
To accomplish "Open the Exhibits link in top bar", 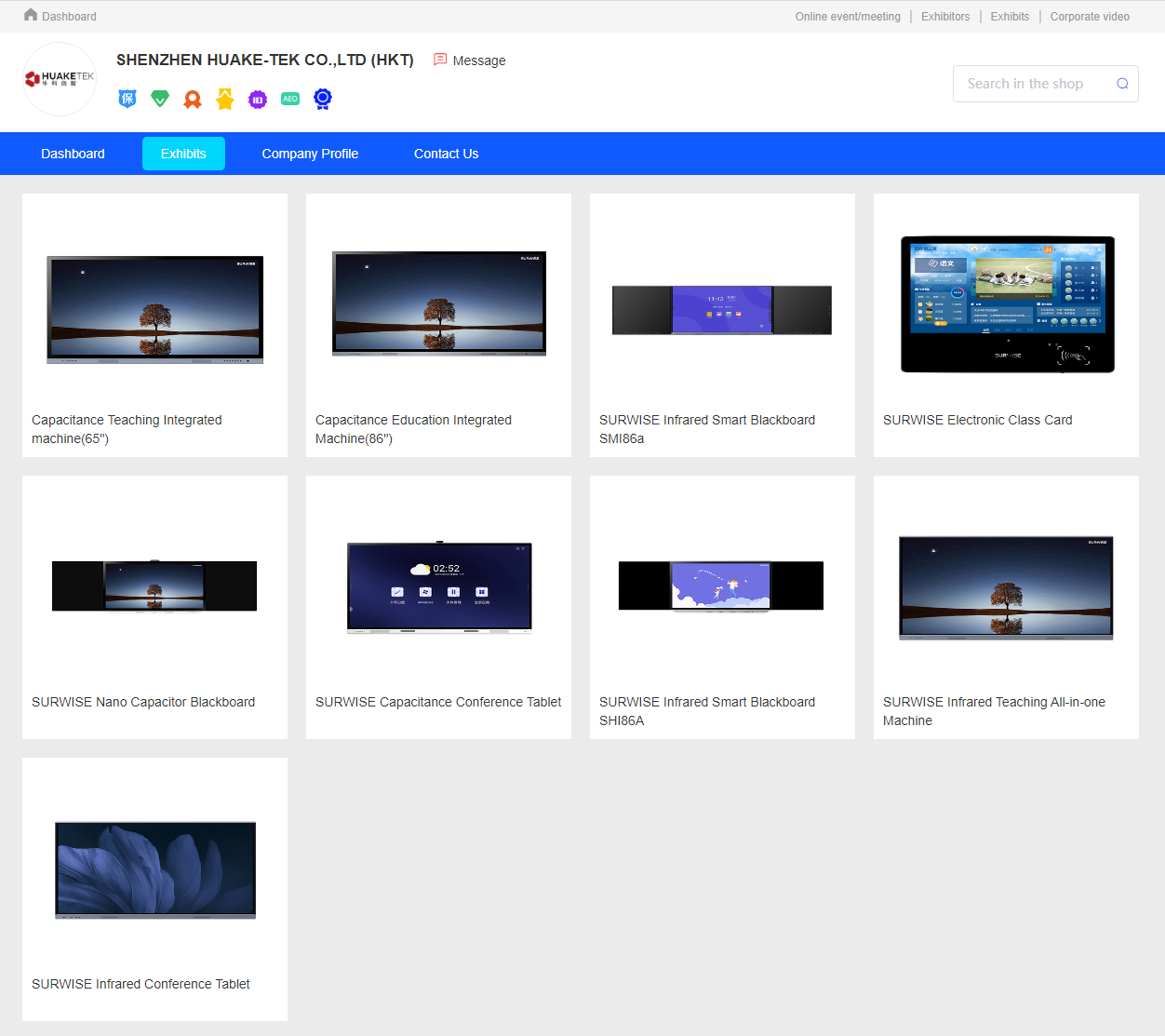I will pyautogui.click(x=1010, y=17).
